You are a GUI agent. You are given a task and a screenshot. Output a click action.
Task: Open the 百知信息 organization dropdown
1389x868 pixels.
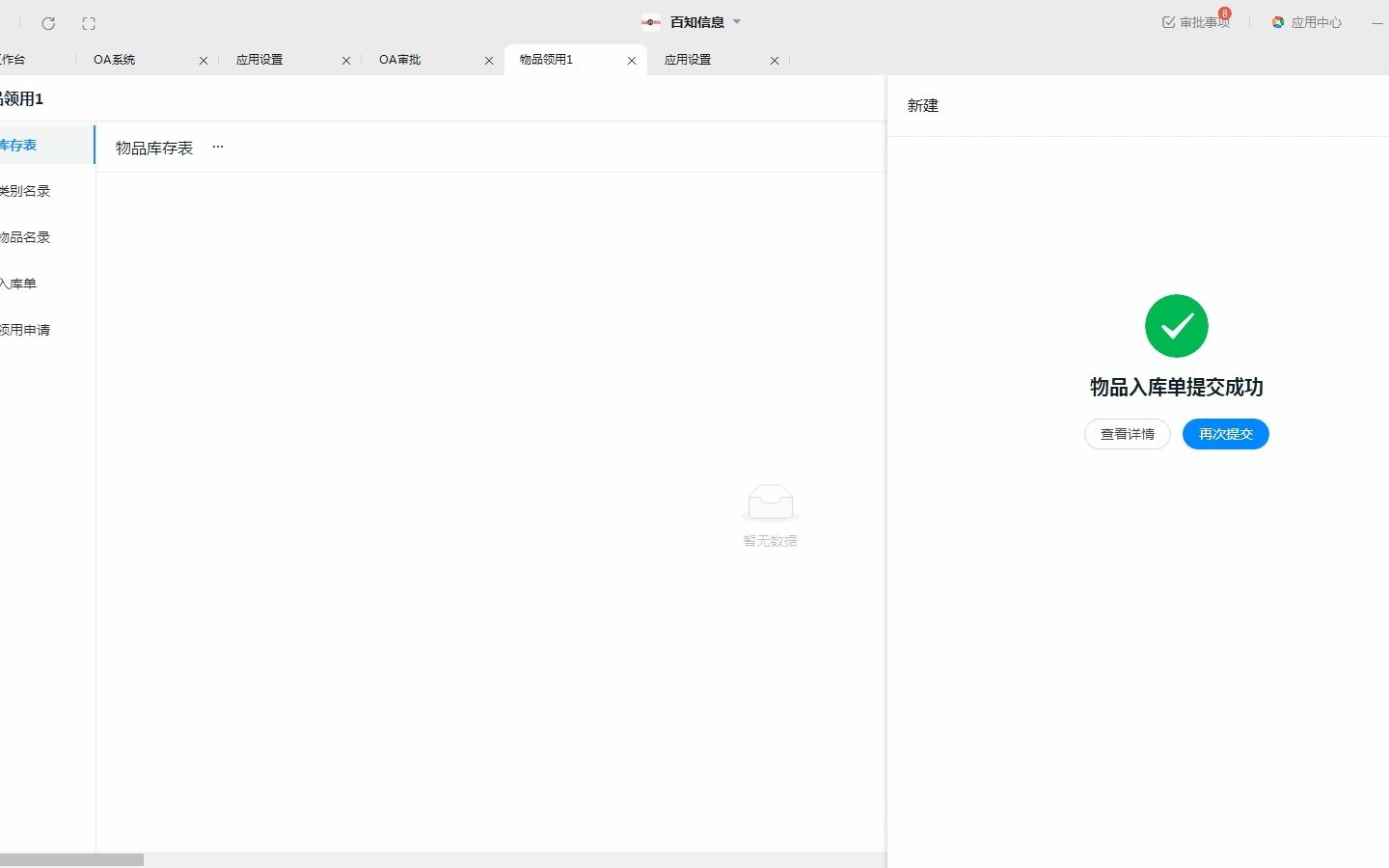click(x=737, y=21)
